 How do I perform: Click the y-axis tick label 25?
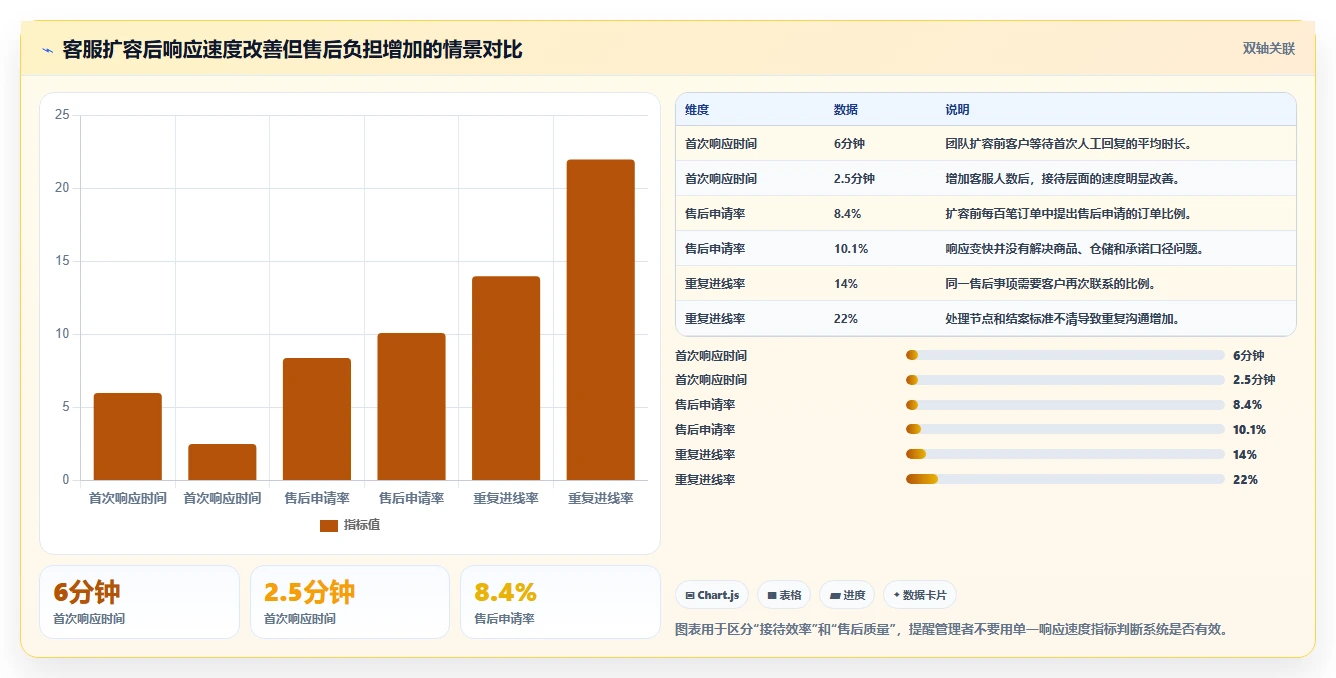tap(62, 115)
